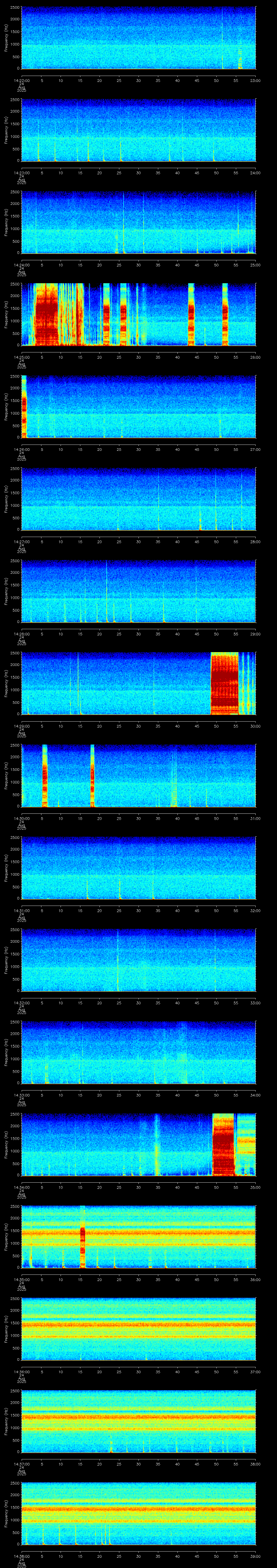Open the 14:37 spectrogram panel

138,1421
